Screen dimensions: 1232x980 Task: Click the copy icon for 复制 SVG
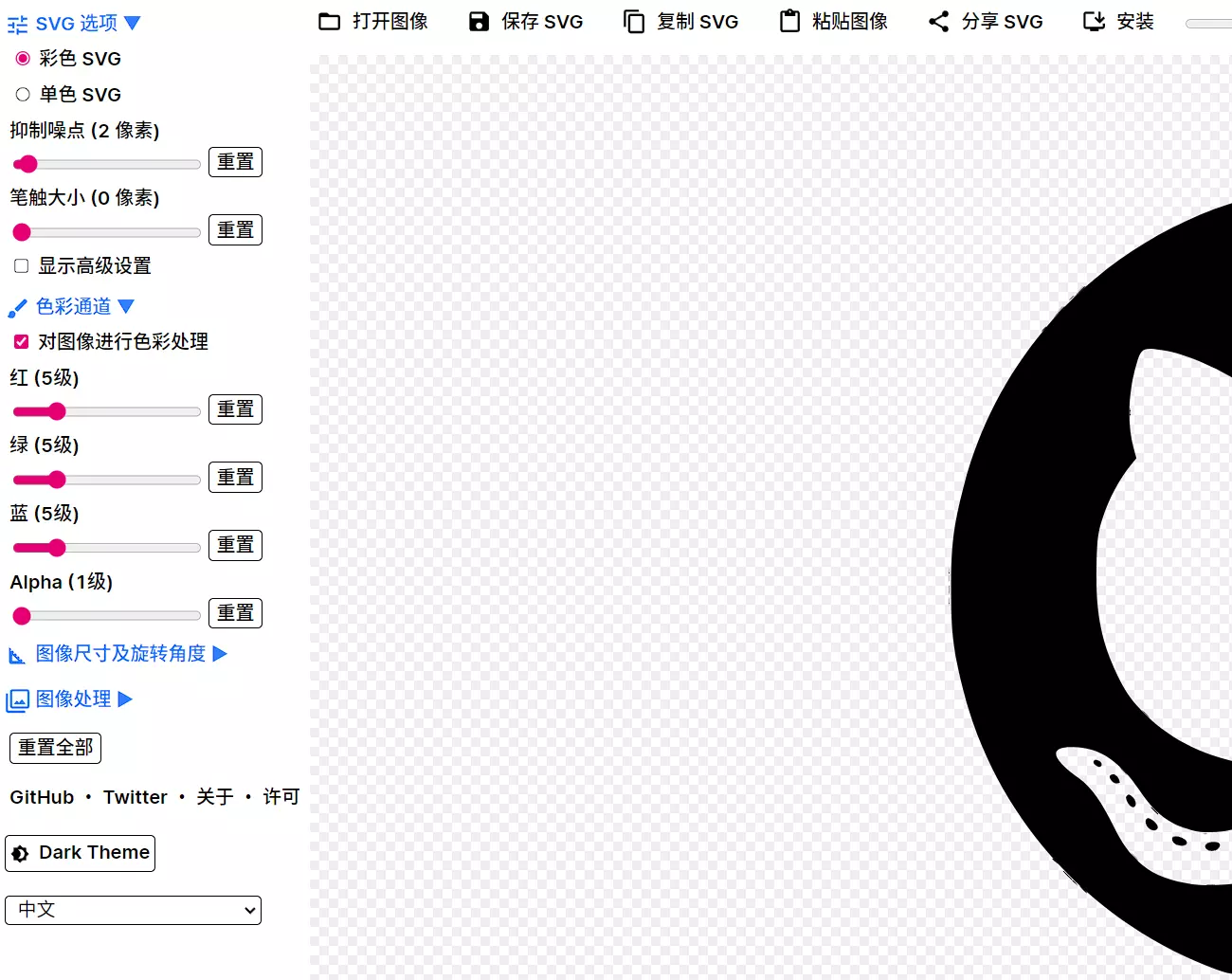634,22
